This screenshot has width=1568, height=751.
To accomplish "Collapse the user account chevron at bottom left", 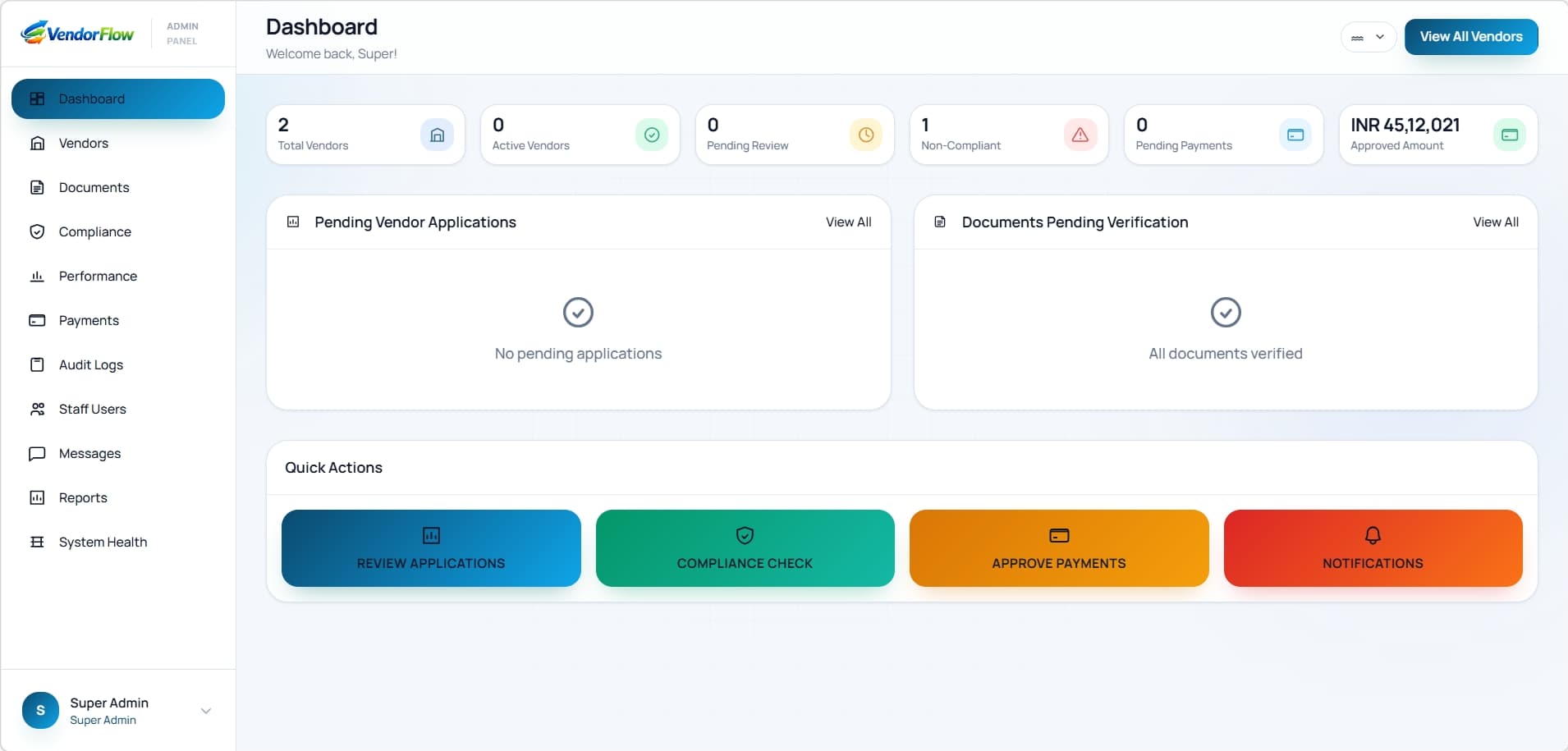I will 205,711.
